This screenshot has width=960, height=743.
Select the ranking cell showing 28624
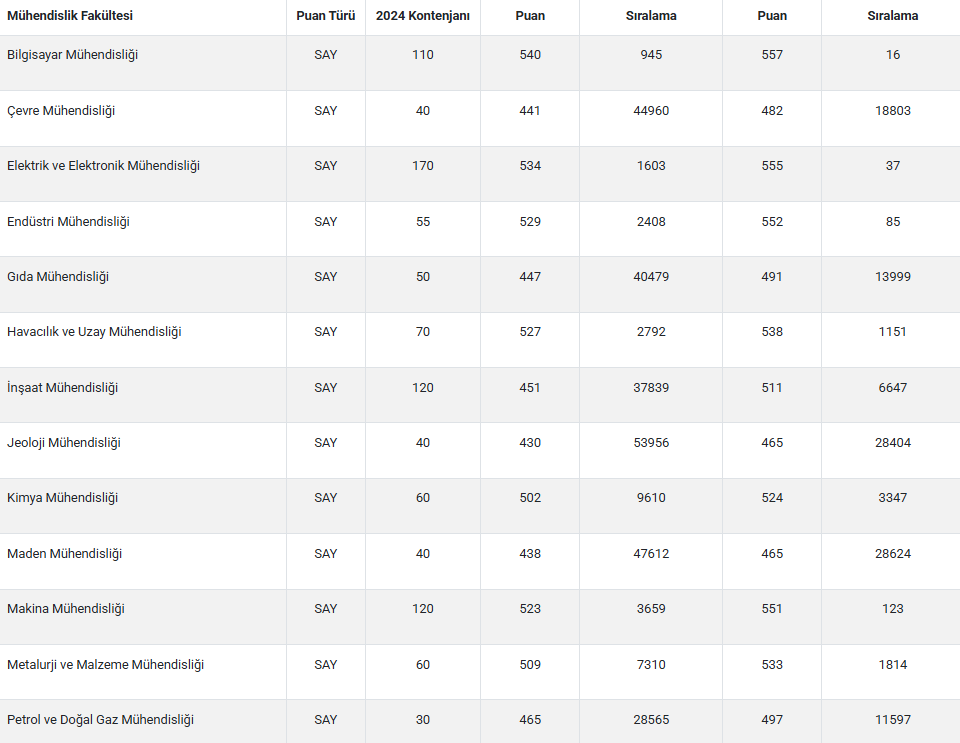[x=893, y=554]
